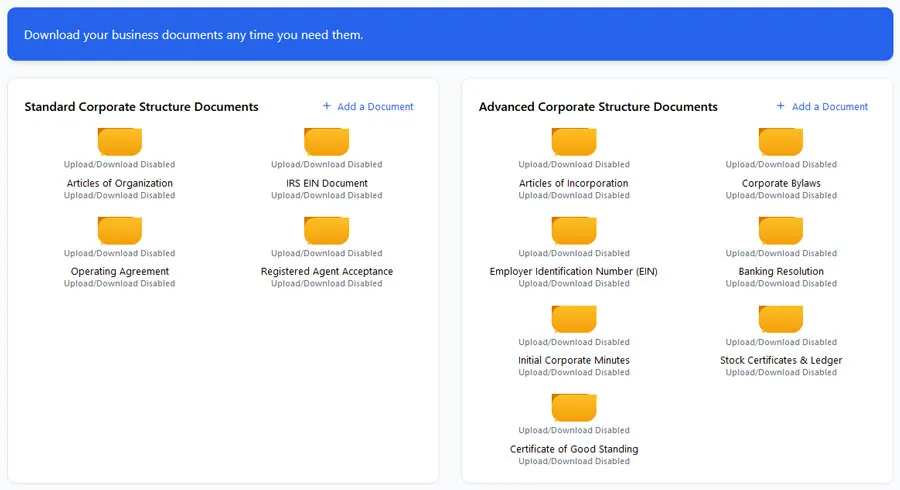Select the Articles of Incorporation label
This screenshot has height=490, width=900.
pyautogui.click(x=573, y=183)
